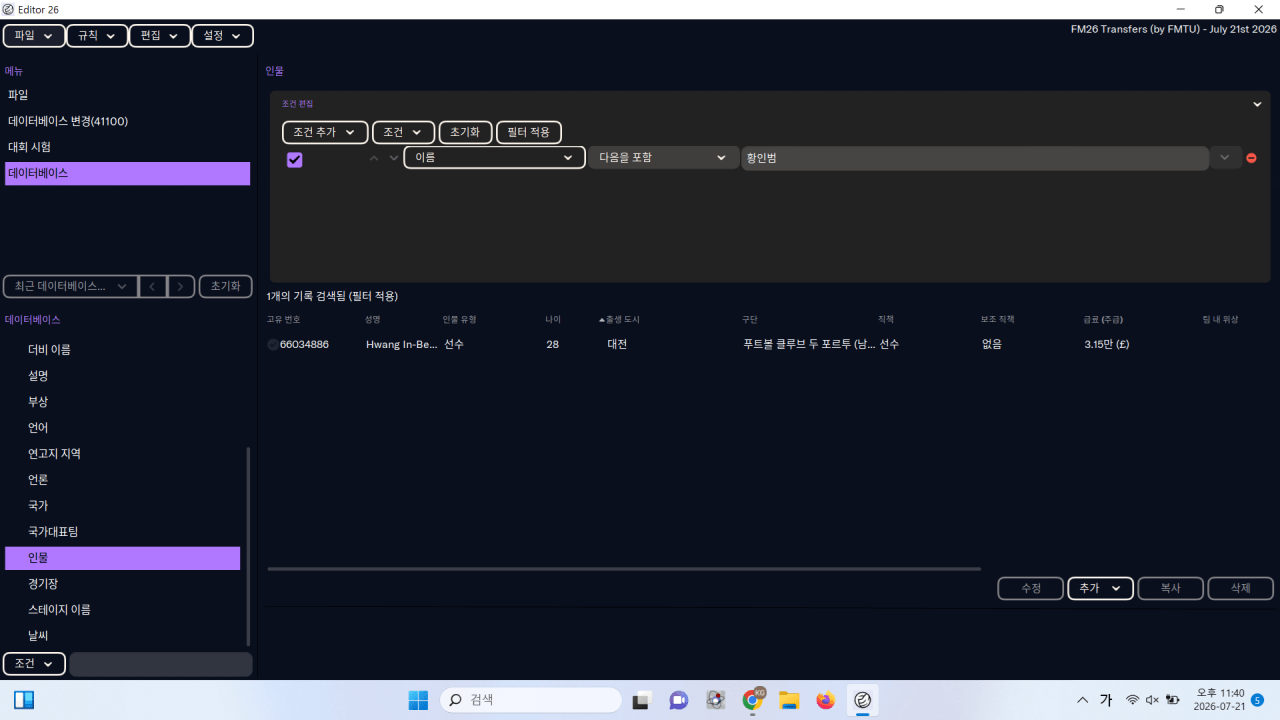The height and width of the screenshot is (720, 1280).
Task: Collapse the 조건 편집 panel chevron
Action: (1257, 104)
